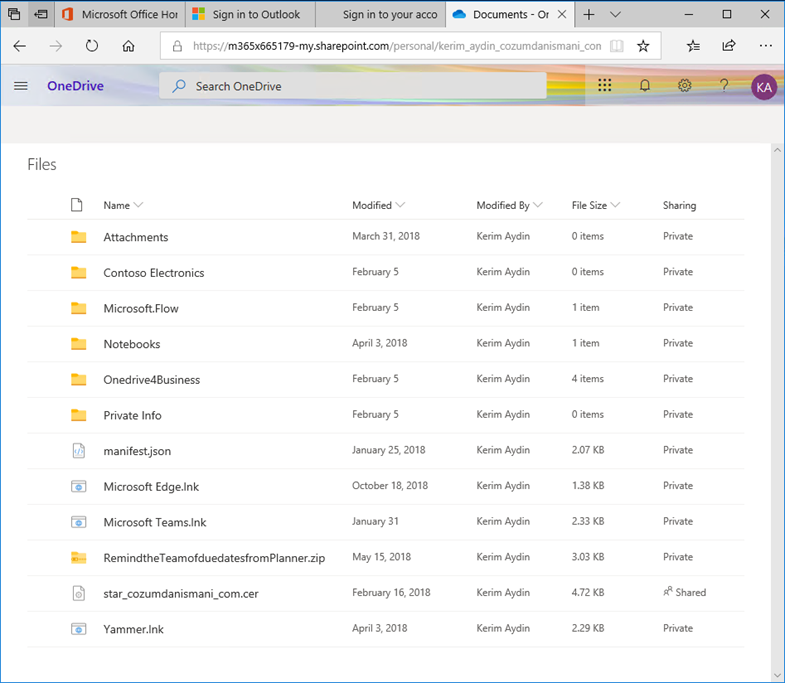Image resolution: width=785 pixels, height=683 pixels.
Task: Click the share page icon
Action: click(728, 46)
